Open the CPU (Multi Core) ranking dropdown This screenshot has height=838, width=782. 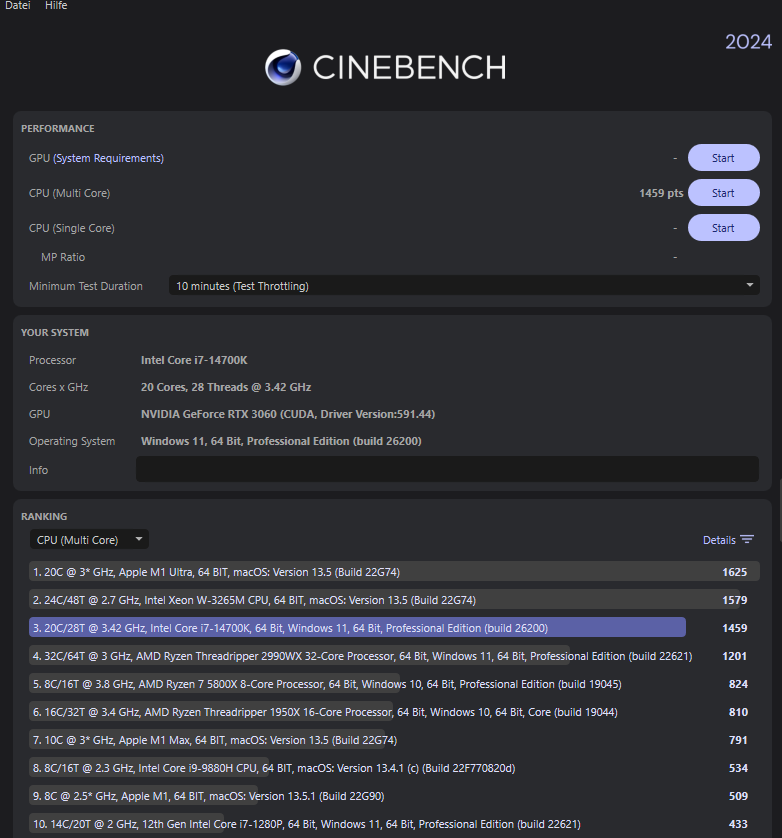point(89,539)
